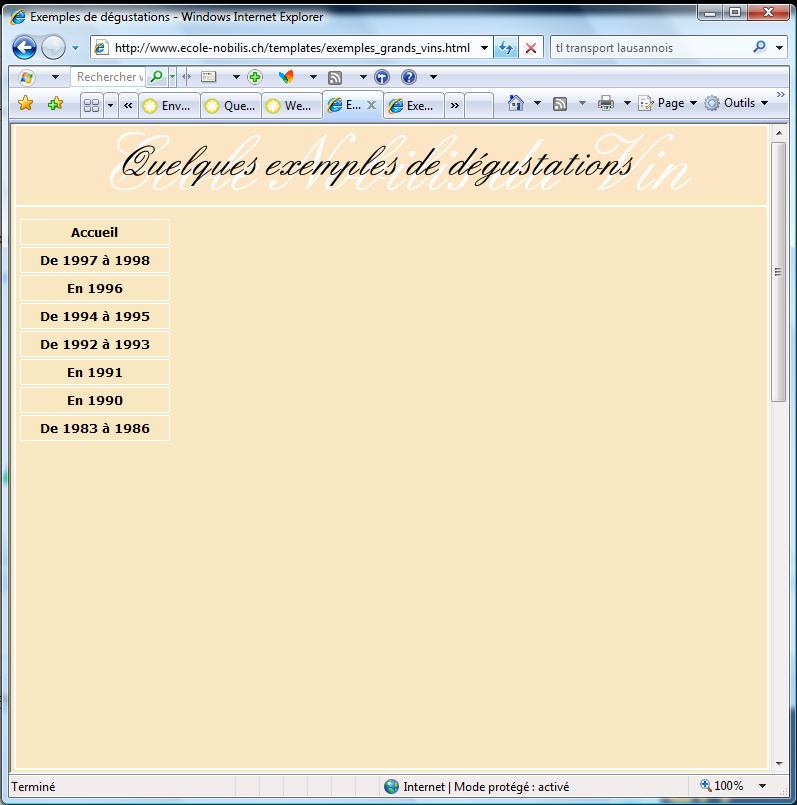Image resolution: width=797 pixels, height=805 pixels.
Task: Click the gray RSS feed icon in the Live toolbar
Action: (x=335, y=78)
